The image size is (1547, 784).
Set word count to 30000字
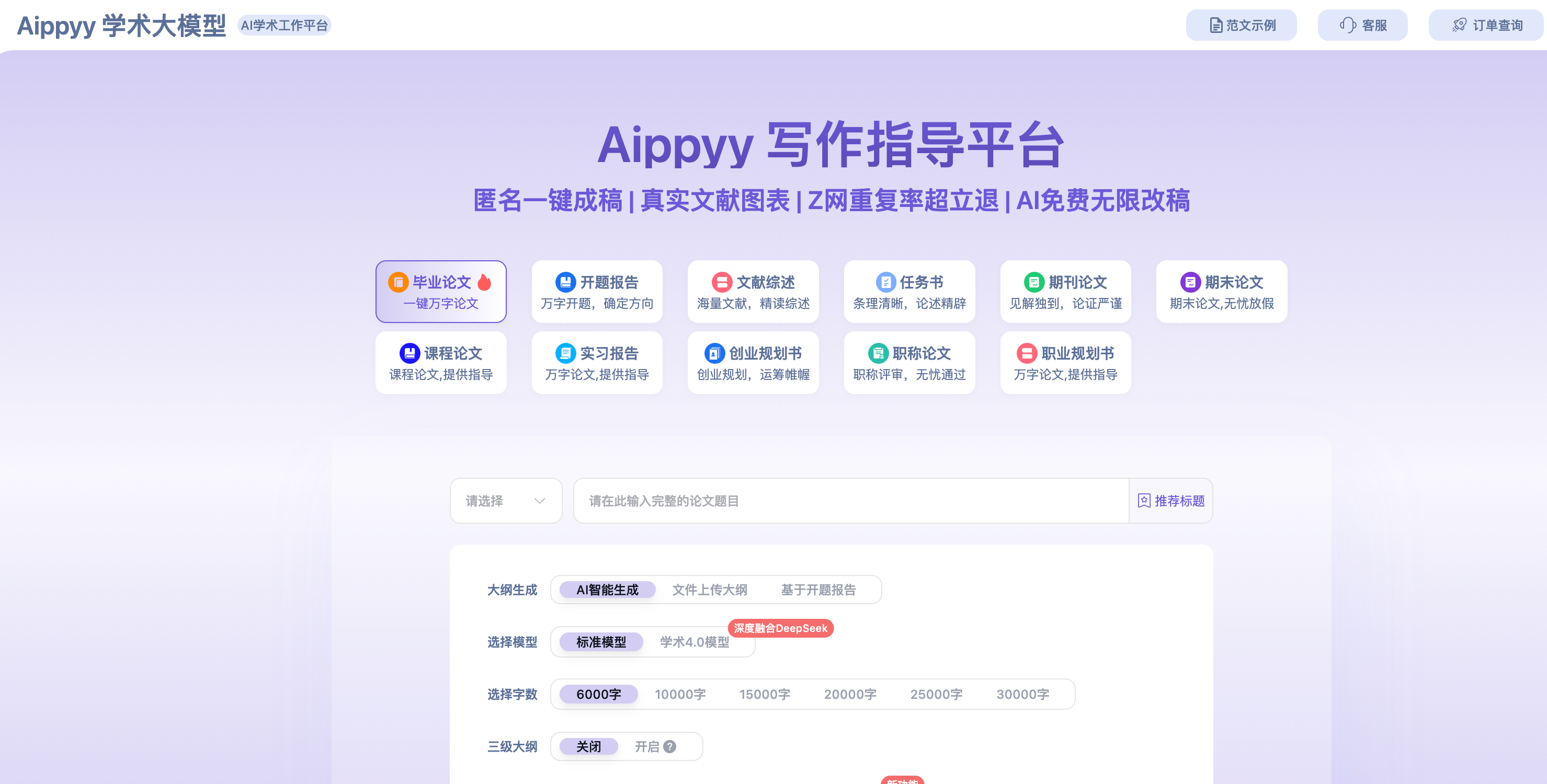(x=1023, y=694)
